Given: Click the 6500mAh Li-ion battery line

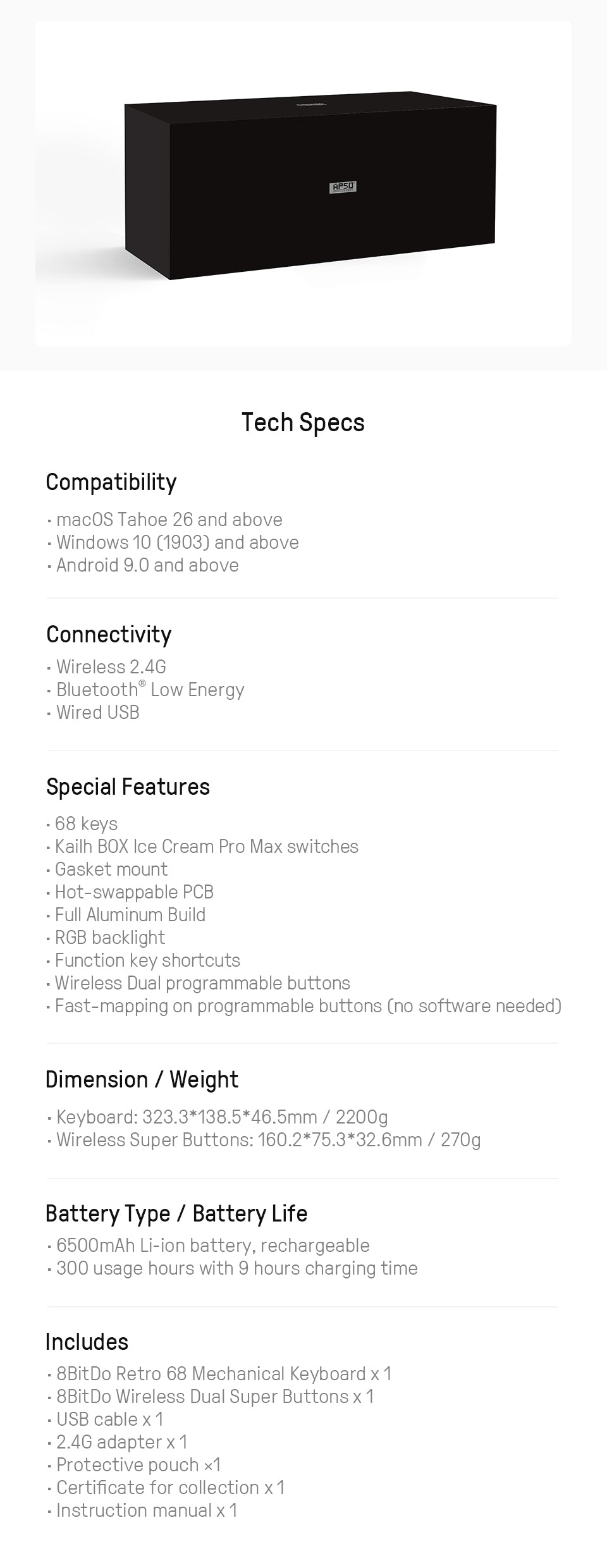Looking at the screenshot, I should point(212,1246).
